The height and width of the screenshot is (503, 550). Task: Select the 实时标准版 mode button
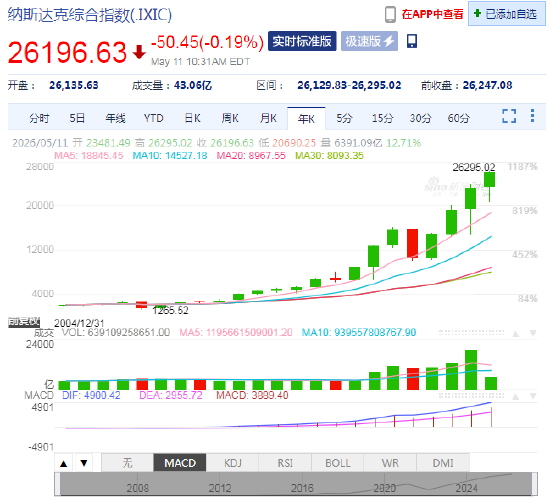tap(302, 41)
